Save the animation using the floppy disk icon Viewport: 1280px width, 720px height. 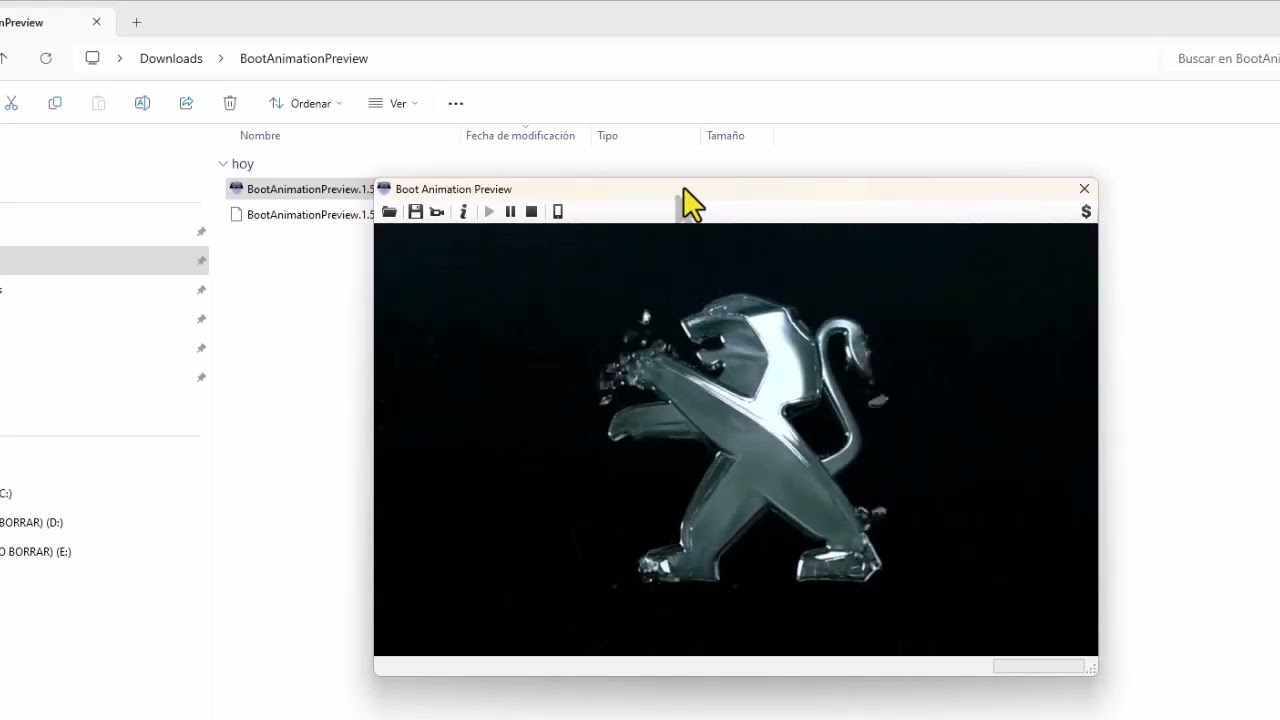pos(415,212)
